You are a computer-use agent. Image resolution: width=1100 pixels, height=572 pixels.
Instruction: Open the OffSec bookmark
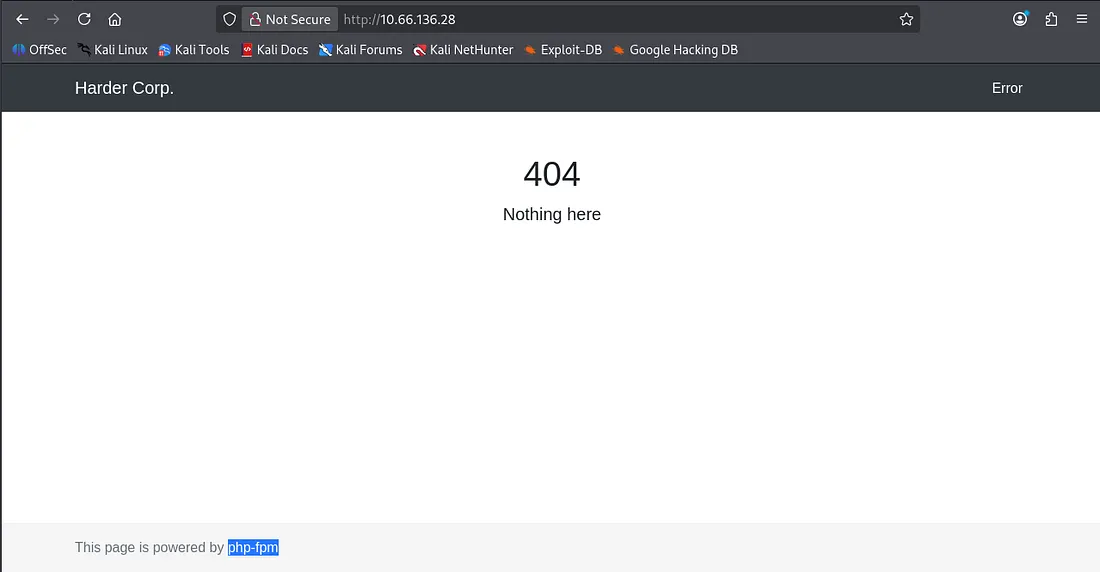click(x=40, y=50)
